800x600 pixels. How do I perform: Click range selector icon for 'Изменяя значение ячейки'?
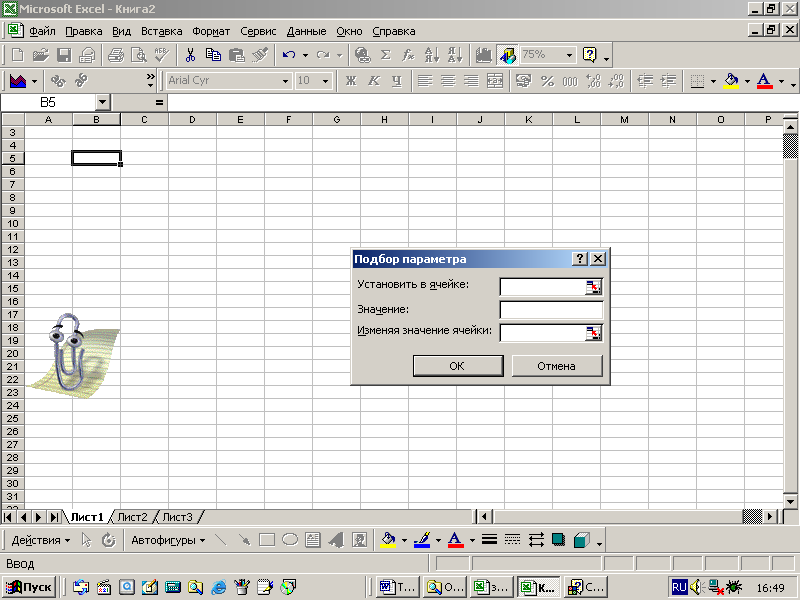(594, 333)
